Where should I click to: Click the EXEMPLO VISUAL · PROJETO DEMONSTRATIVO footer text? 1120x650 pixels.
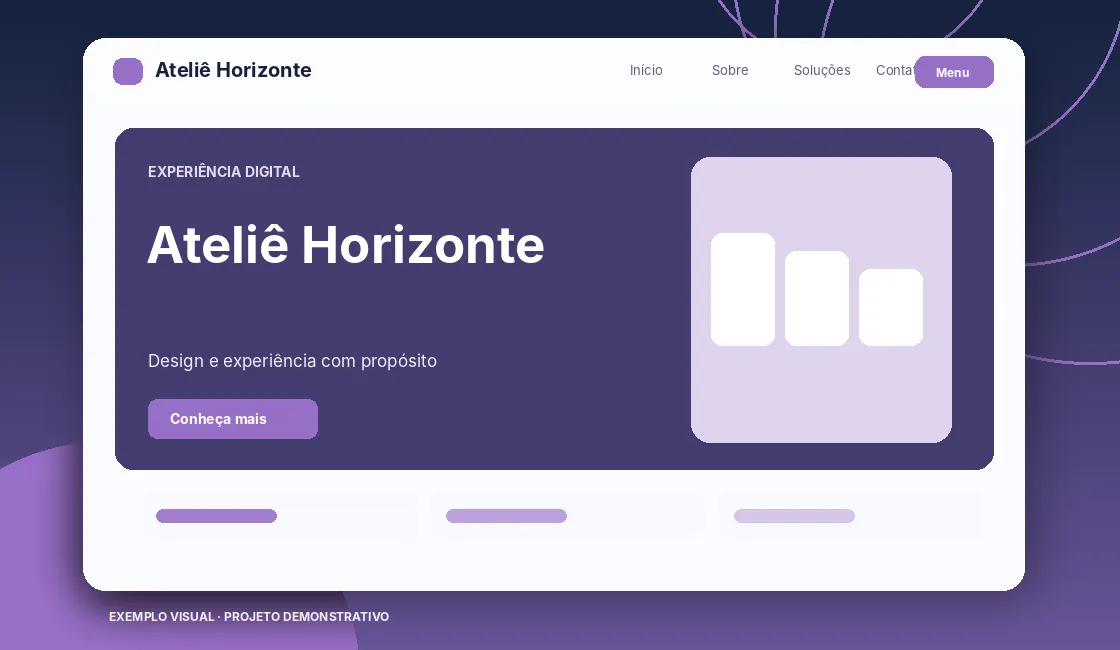[249, 616]
